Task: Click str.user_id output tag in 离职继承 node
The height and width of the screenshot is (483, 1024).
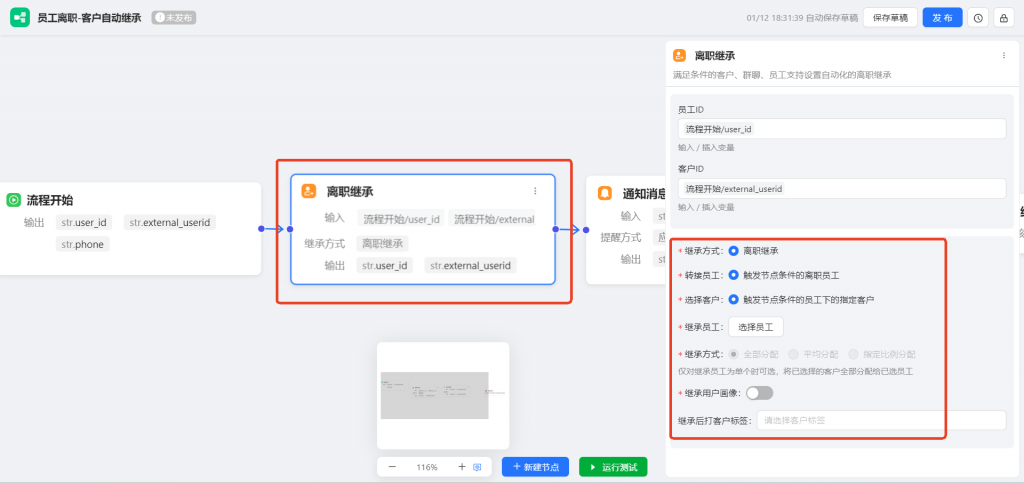Action: pyautogui.click(x=385, y=265)
